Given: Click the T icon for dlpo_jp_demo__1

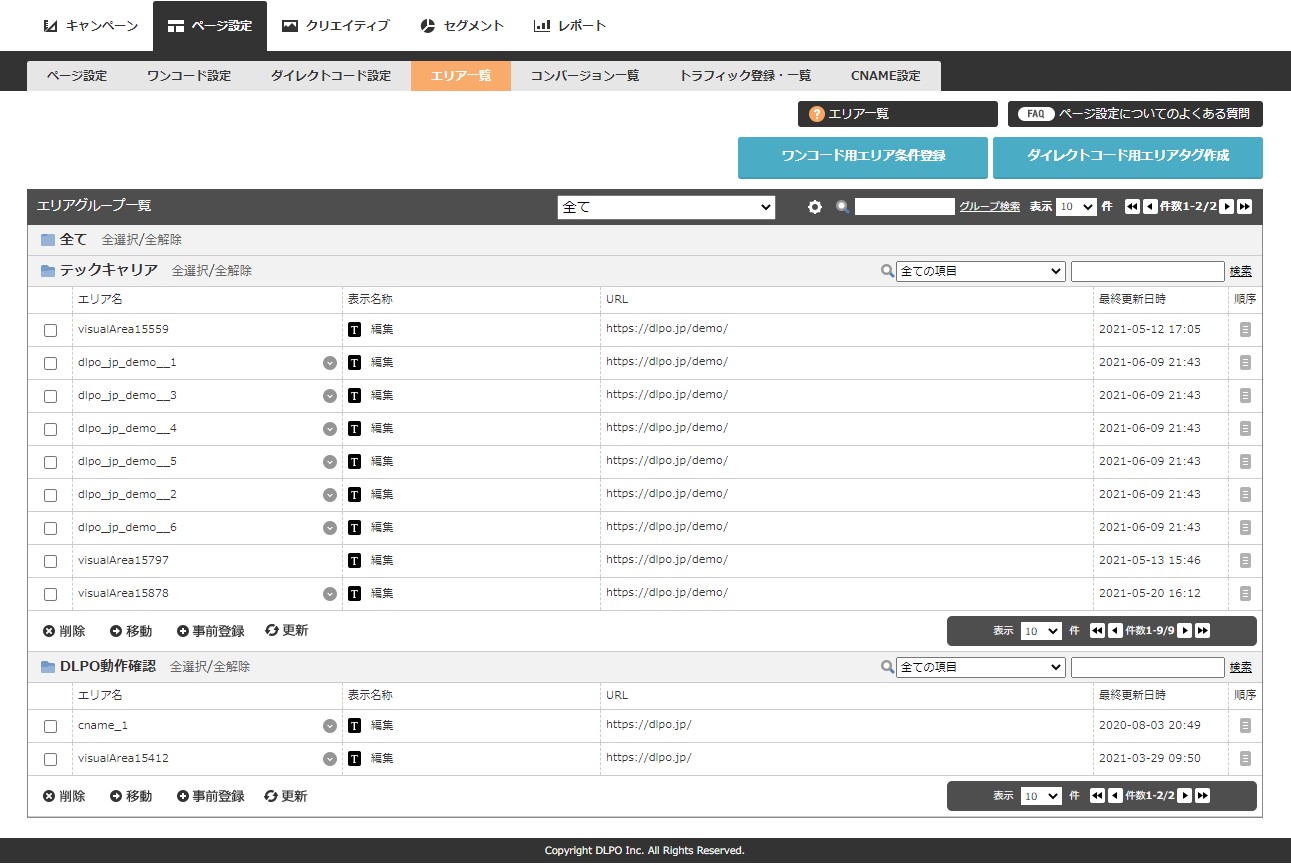Looking at the screenshot, I should (354, 362).
